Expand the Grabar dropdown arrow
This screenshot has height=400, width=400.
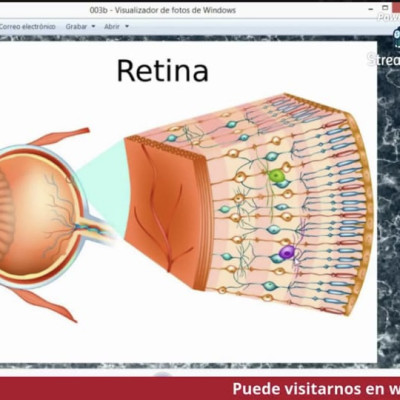(93, 26)
